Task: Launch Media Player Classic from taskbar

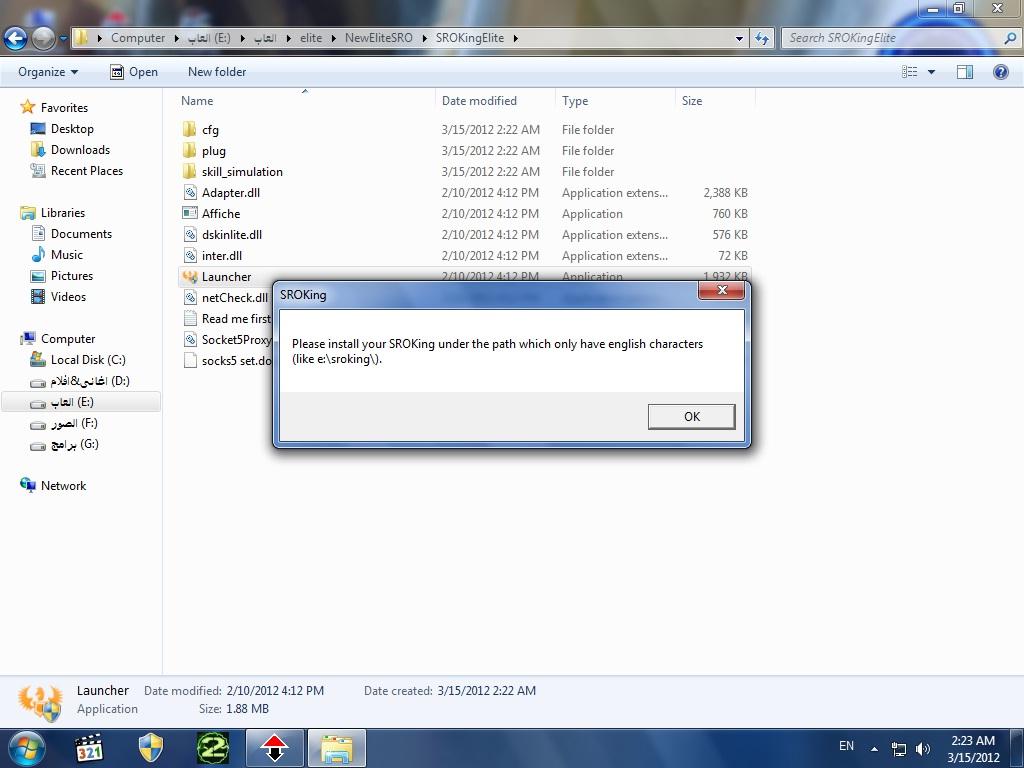Action: pos(89,748)
